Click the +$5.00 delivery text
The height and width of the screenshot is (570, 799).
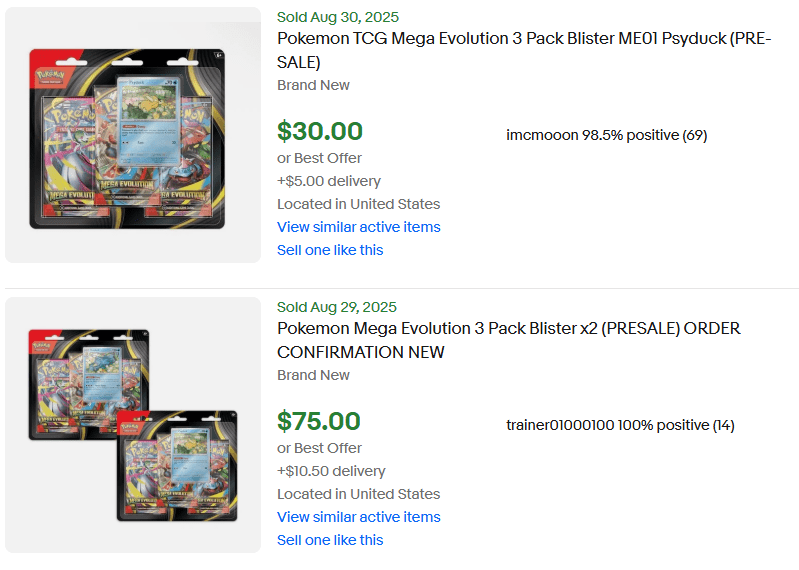tap(329, 181)
